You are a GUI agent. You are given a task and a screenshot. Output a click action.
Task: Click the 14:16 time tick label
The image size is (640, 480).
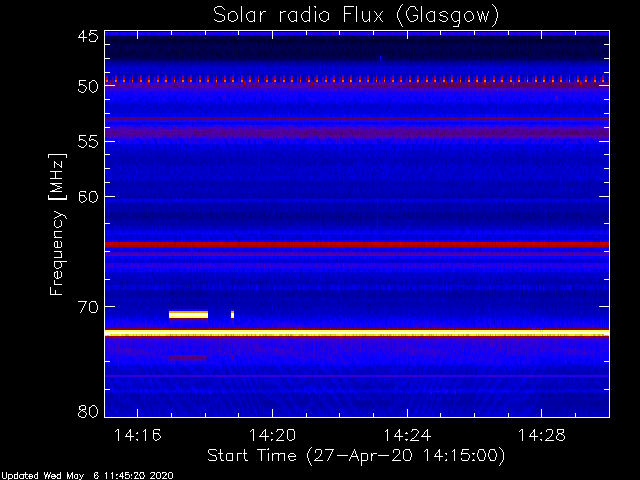pos(138,435)
